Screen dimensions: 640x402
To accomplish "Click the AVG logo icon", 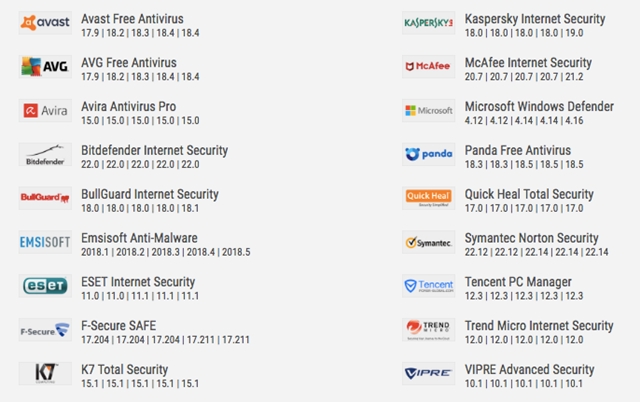I will point(45,67).
